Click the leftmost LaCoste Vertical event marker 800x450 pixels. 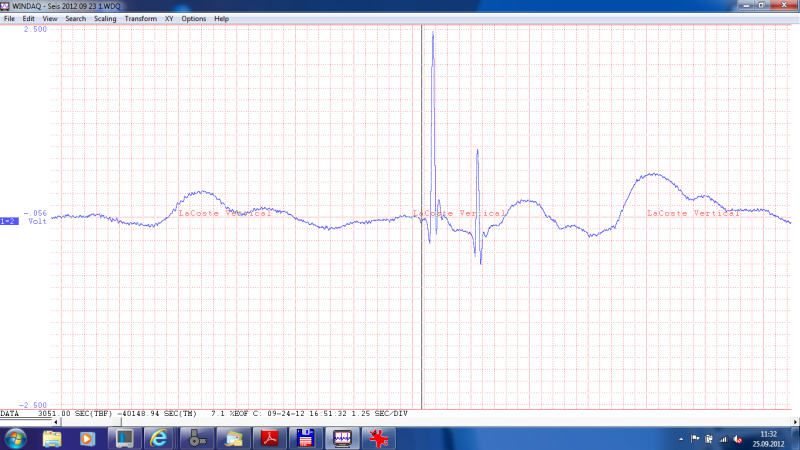[224, 213]
